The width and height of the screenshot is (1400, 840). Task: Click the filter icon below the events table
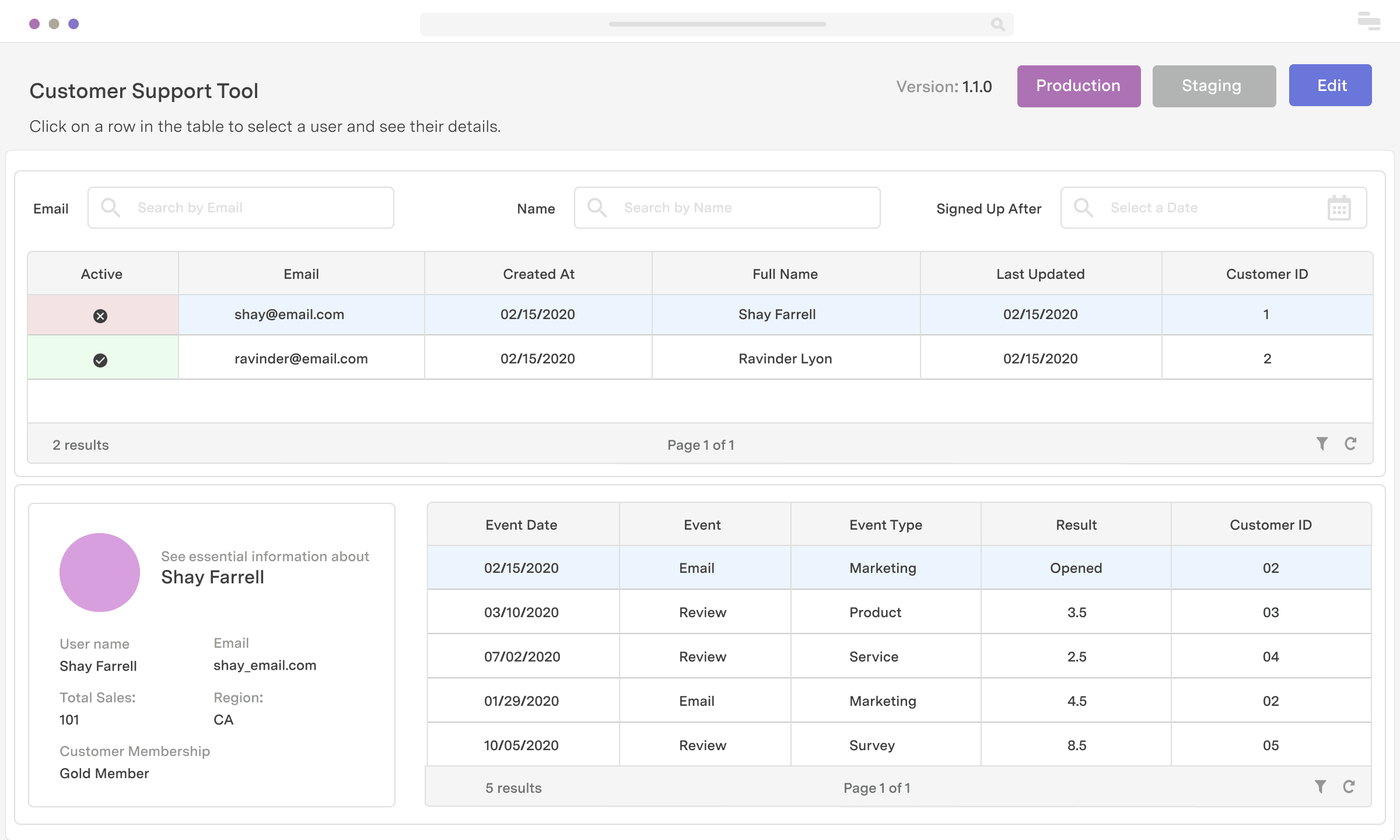pyautogui.click(x=1320, y=786)
